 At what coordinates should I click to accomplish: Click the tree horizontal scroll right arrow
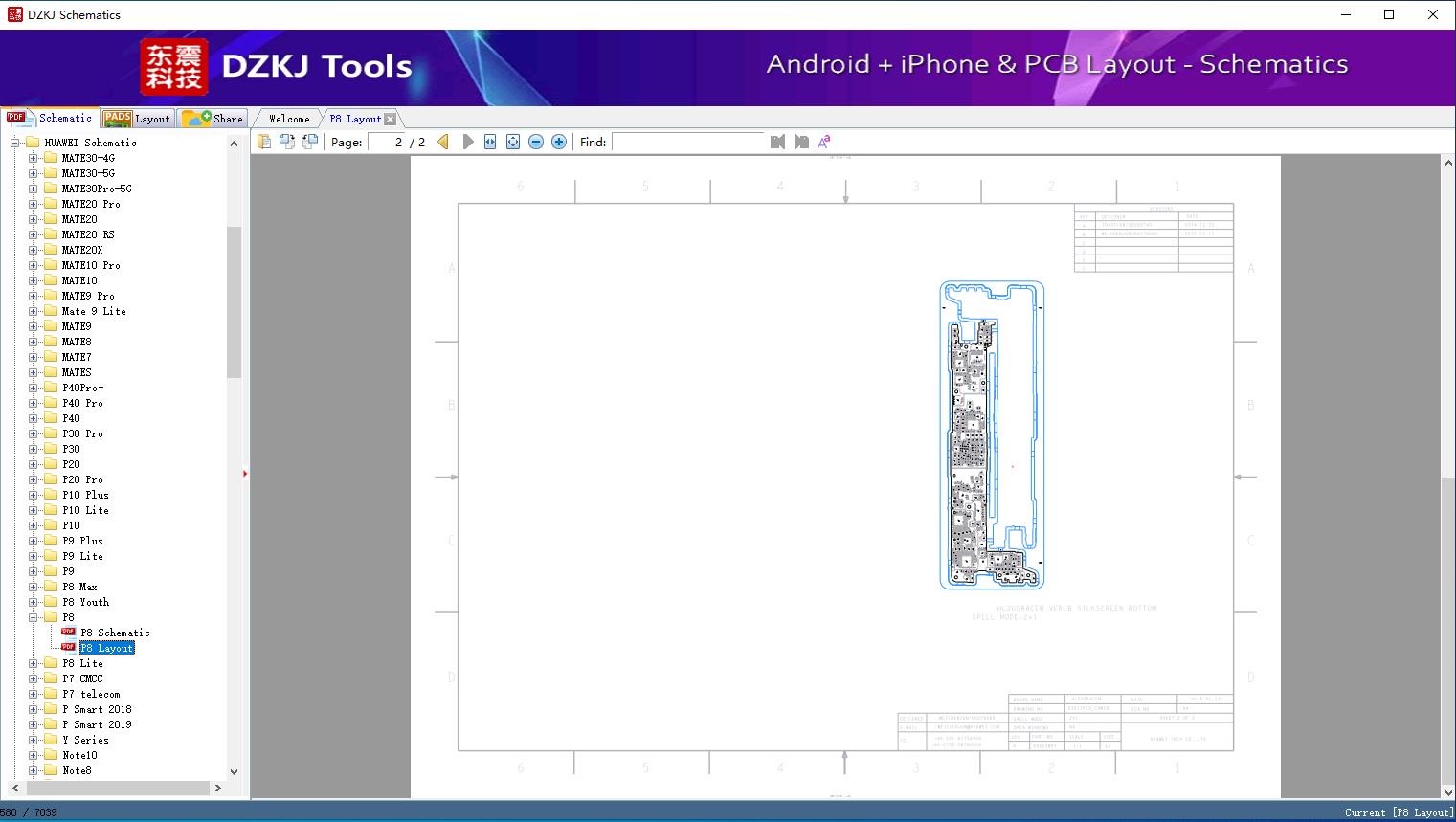click(x=218, y=788)
